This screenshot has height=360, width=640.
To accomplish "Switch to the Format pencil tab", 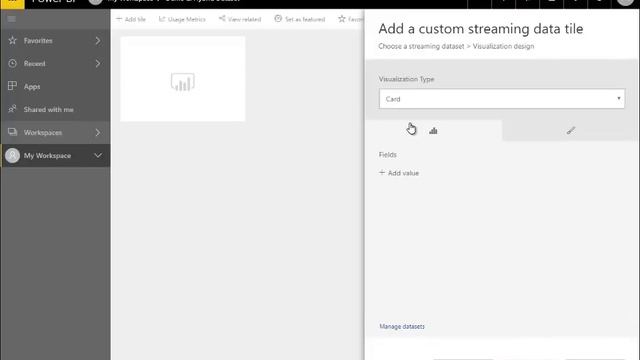I will point(571,131).
